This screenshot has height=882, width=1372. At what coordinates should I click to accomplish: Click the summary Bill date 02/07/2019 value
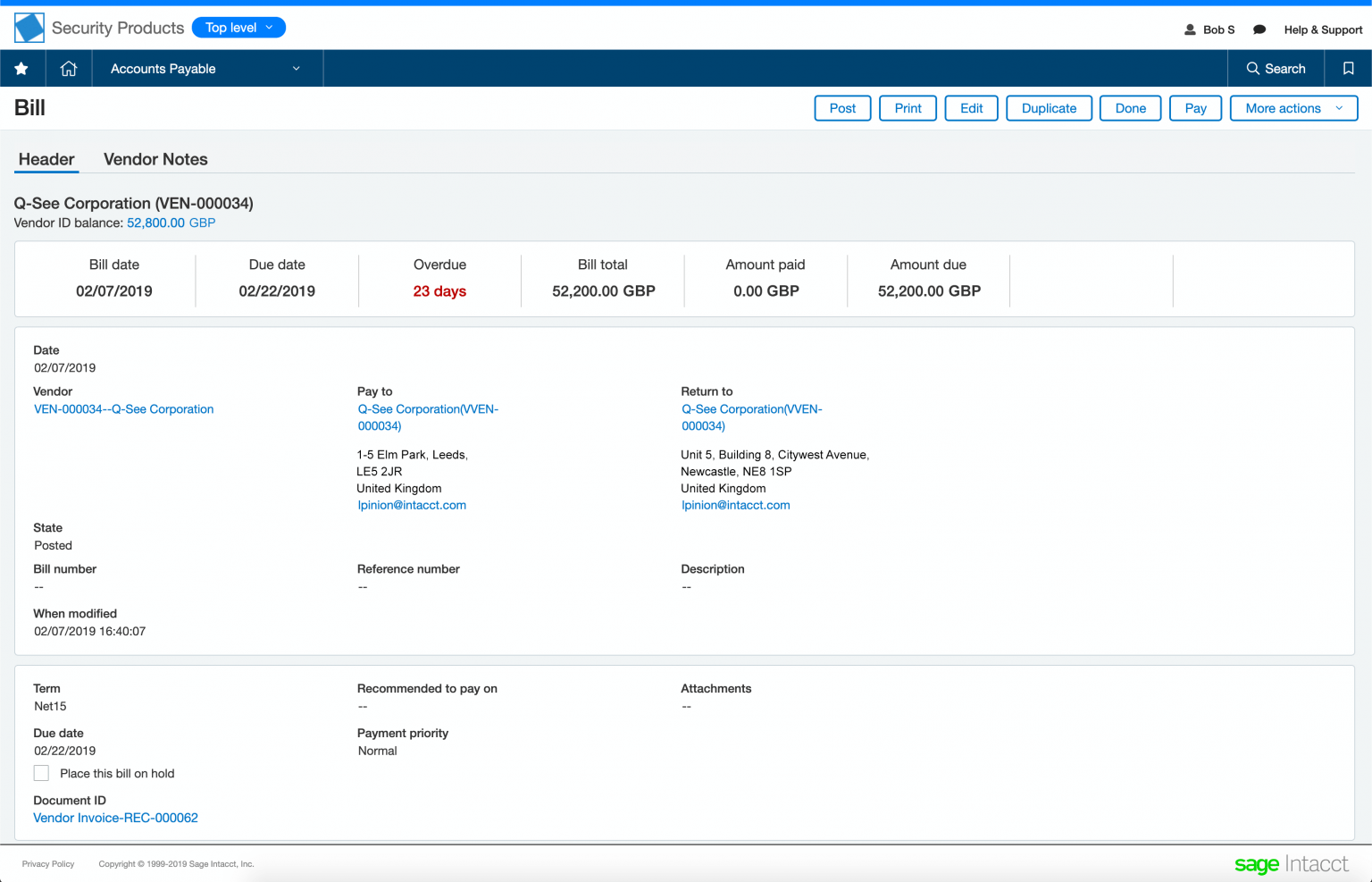point(114,291)
